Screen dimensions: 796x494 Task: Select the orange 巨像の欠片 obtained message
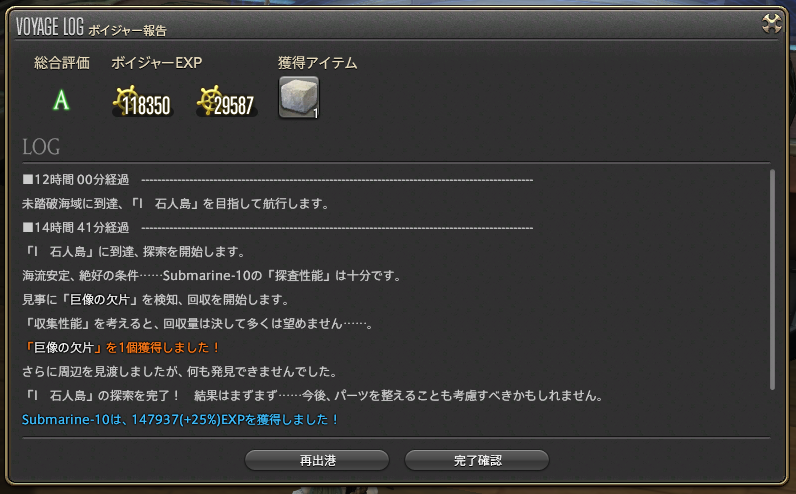point(121,348)
